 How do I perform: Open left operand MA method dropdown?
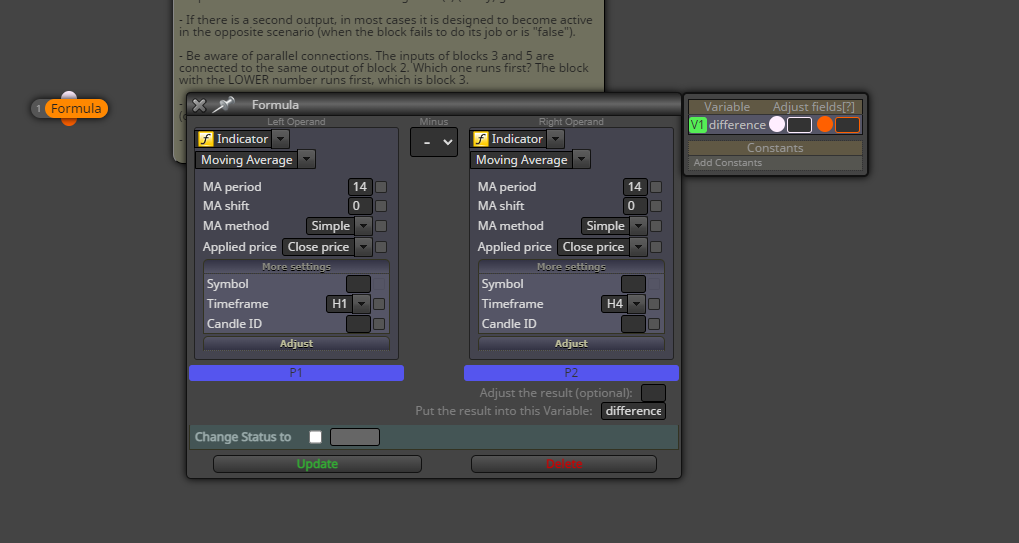(364, 226)
